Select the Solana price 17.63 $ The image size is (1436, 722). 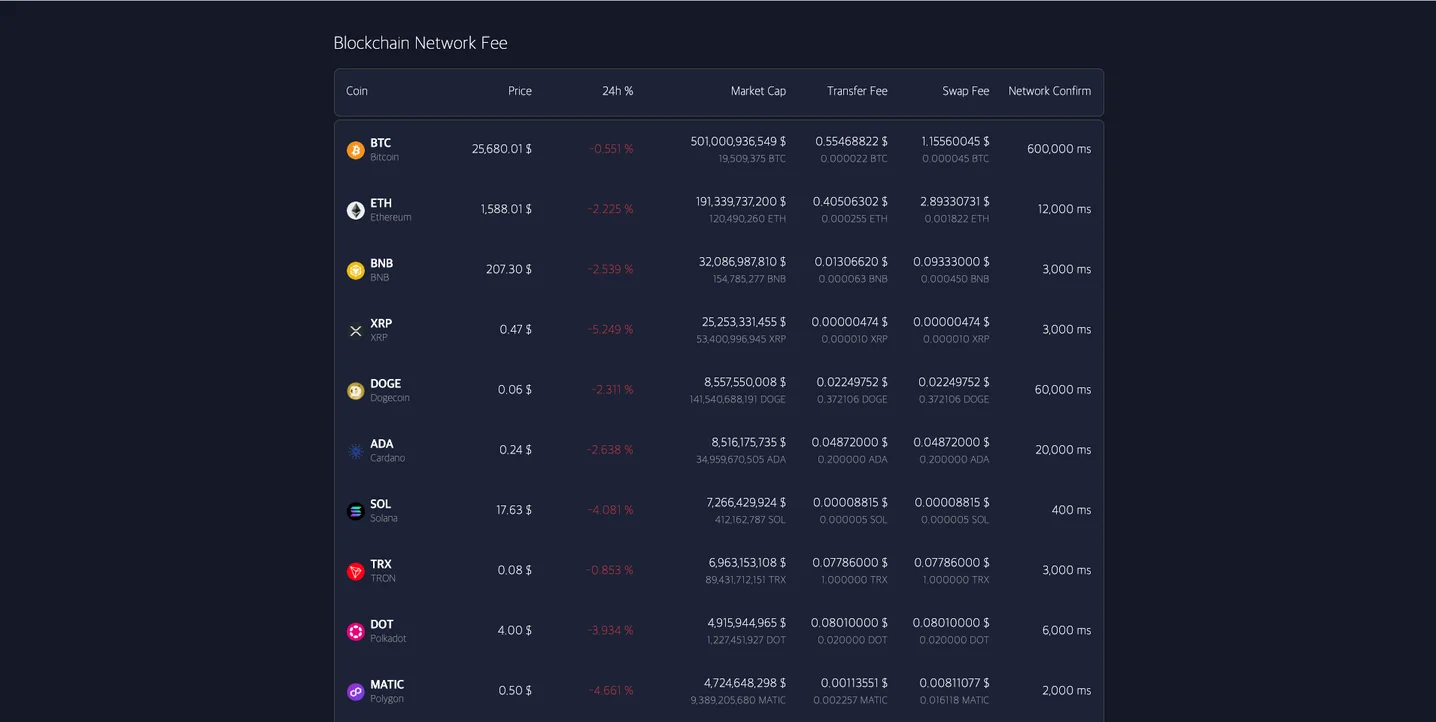tap(514, 510)
